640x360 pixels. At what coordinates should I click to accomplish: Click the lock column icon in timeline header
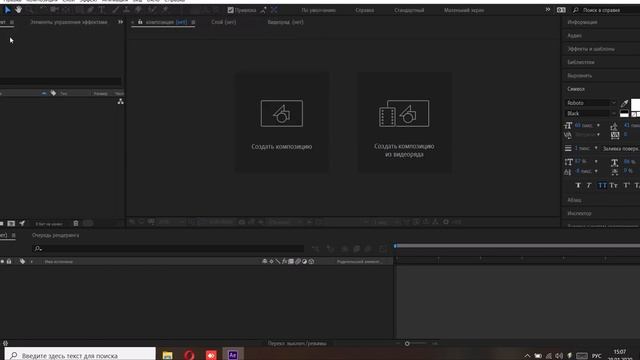[9, 261]
